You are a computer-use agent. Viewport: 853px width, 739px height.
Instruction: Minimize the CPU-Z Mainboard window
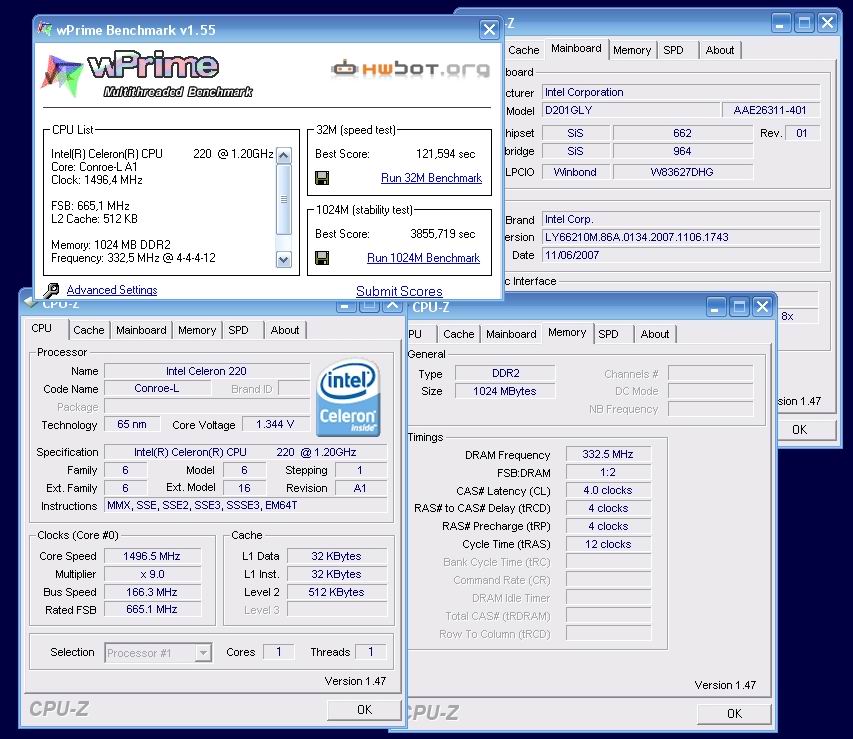pyautogui.click(x=781, y=23)
